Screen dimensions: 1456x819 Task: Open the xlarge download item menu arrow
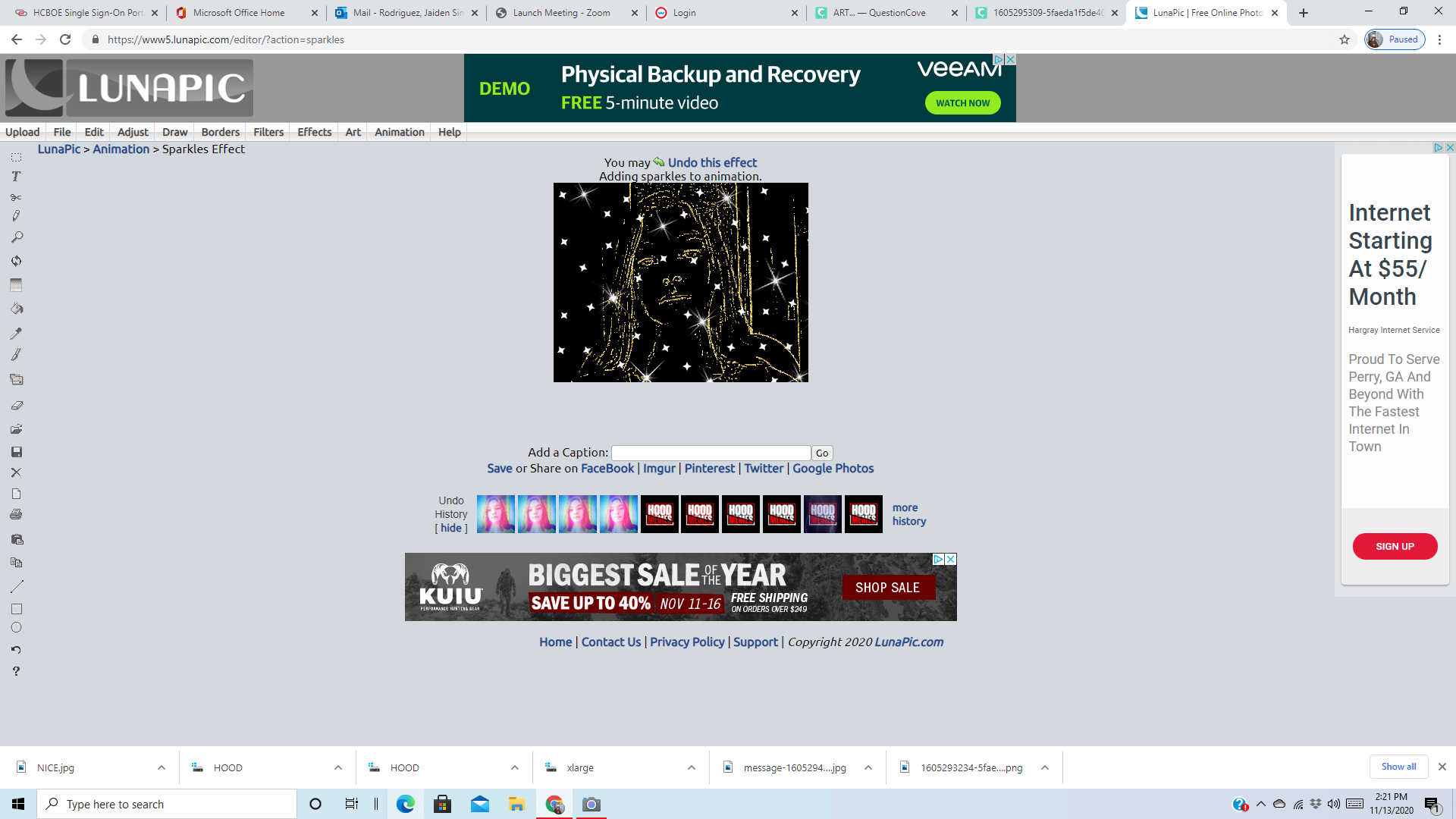pyautogui.click(x=692, y=767)
